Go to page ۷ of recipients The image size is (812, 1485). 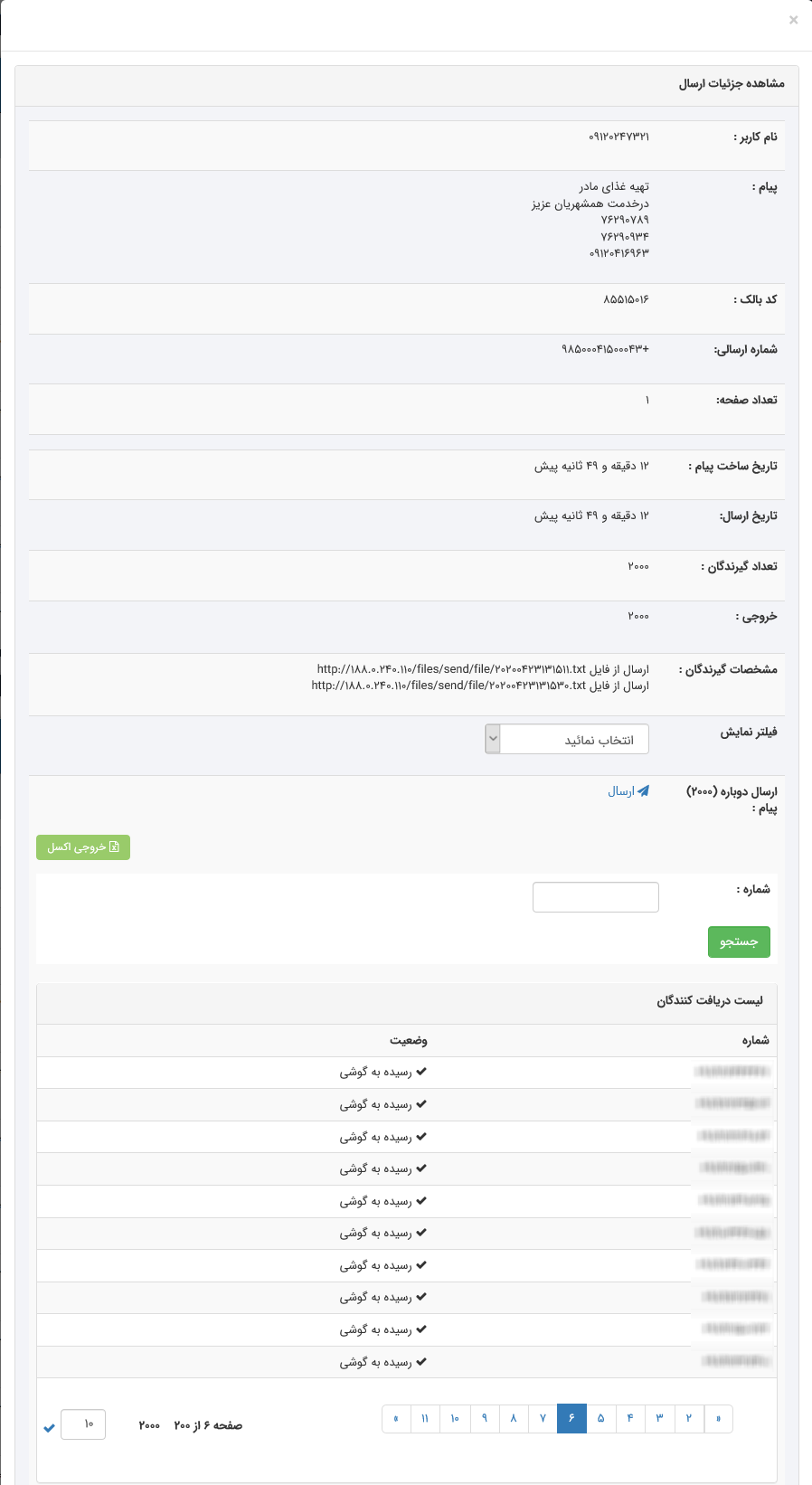(543, 1418)
